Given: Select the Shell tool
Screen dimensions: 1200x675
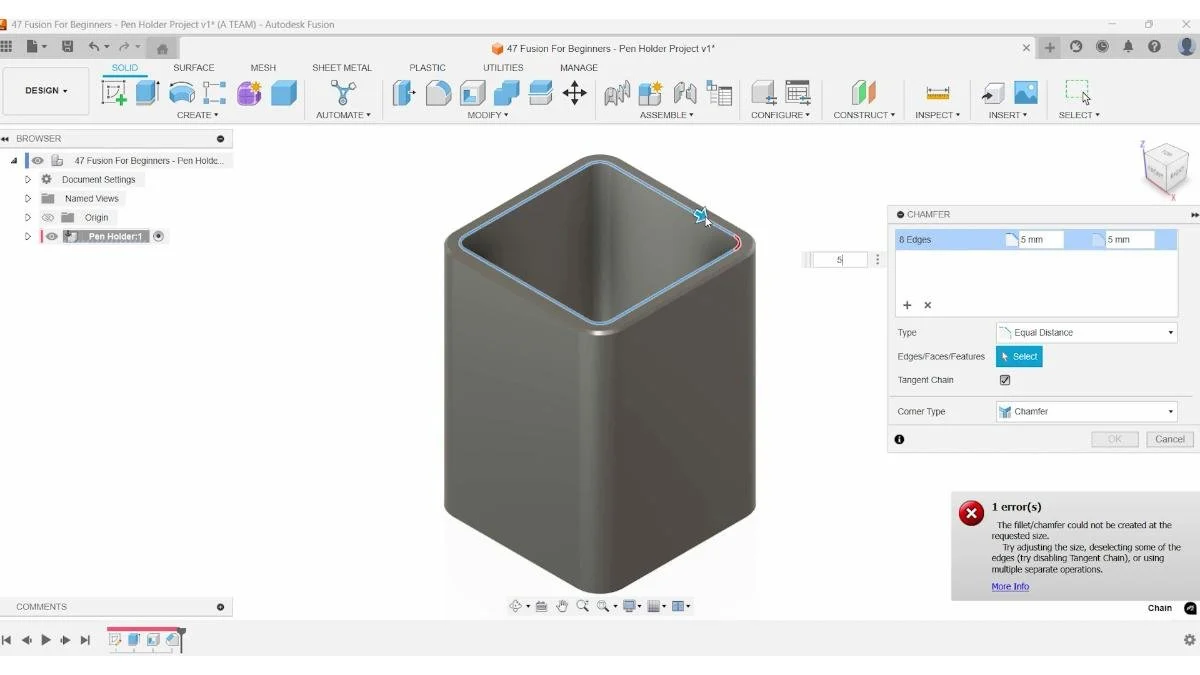Looking at the screenshot, I should [472, 94].
